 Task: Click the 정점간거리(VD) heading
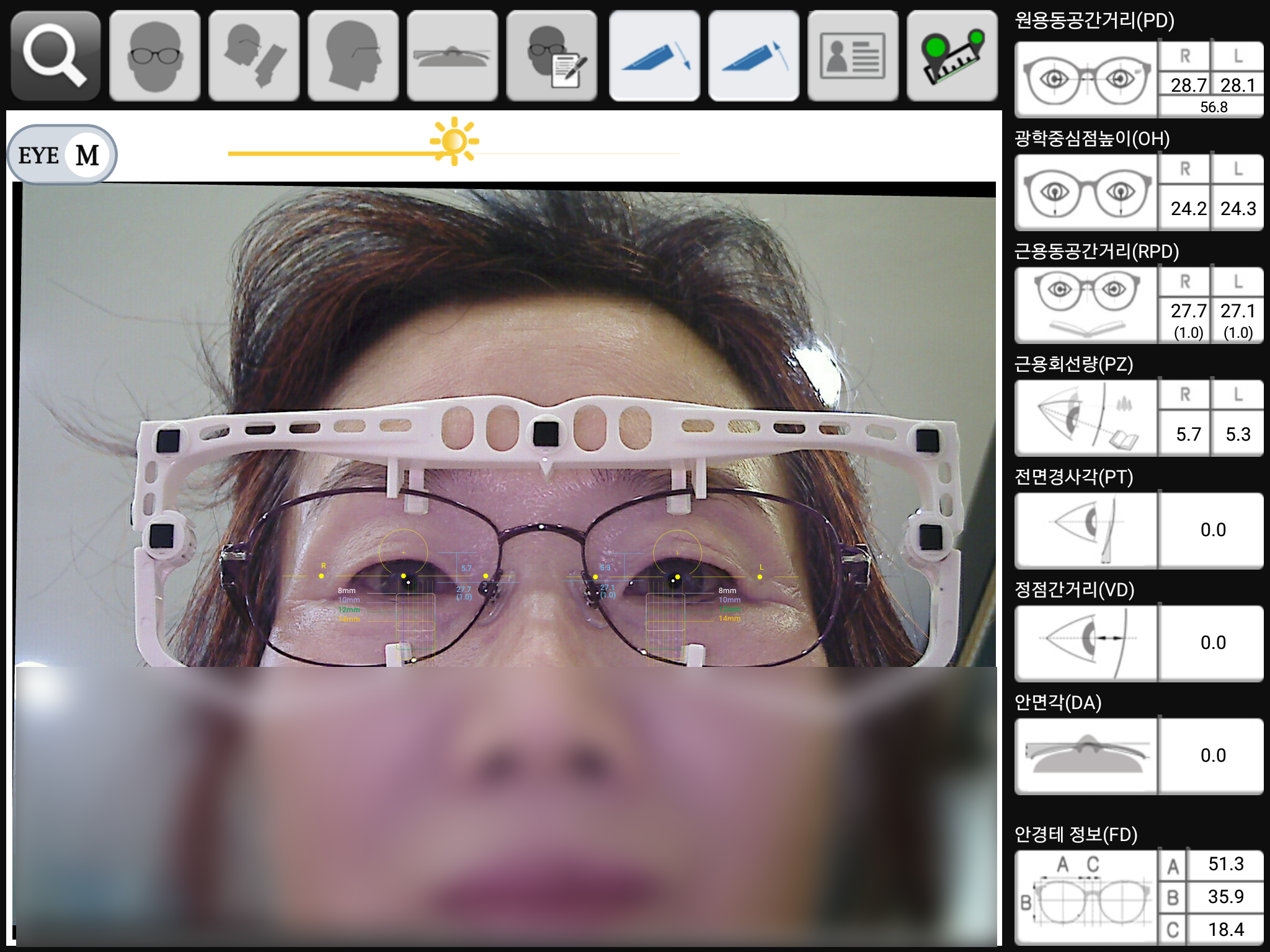point(1074,589)
